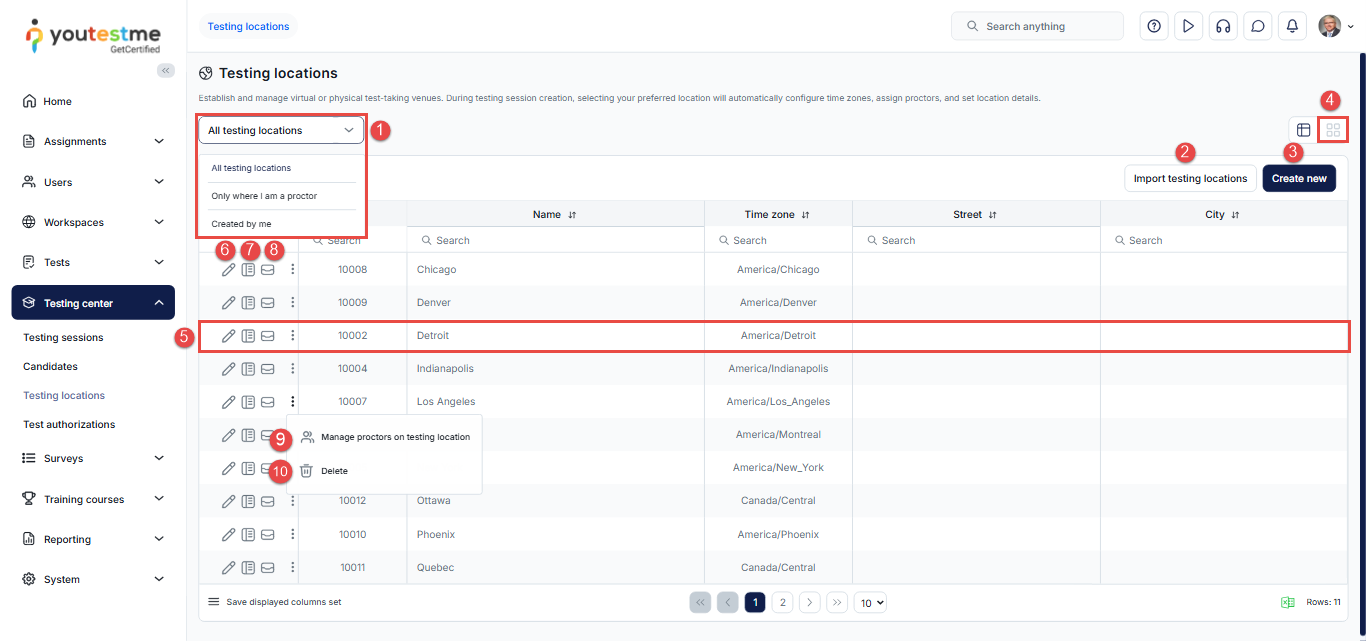The height and width of the screenshot is (641, 1366).
Task: Export table to Excel icon
Action: click(x=1288, y=602)
